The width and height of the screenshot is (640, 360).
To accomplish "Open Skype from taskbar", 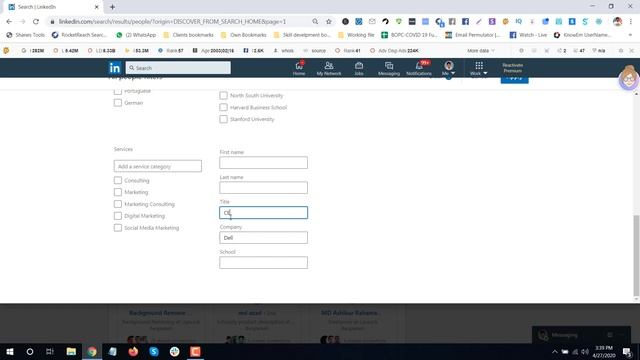I will coord(154,351).
